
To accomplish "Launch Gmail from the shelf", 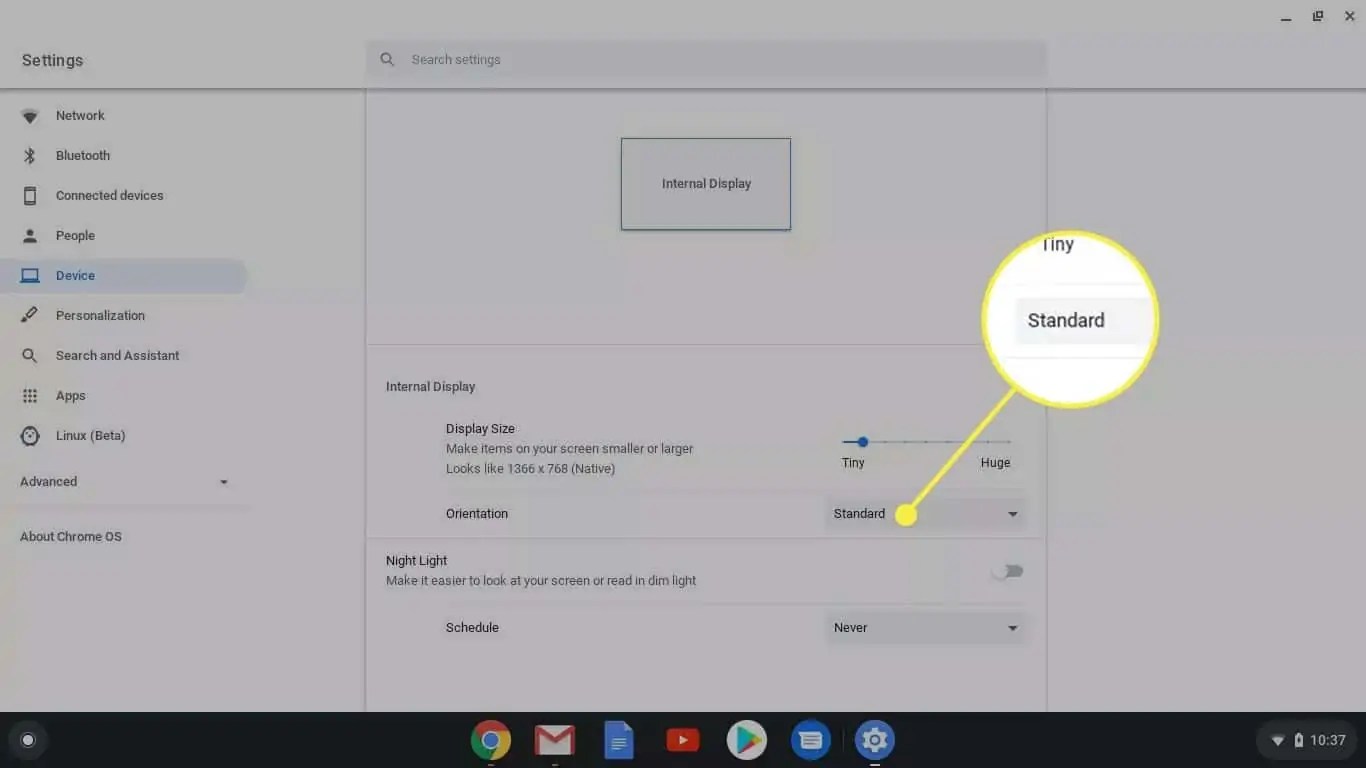I will 555,740.
